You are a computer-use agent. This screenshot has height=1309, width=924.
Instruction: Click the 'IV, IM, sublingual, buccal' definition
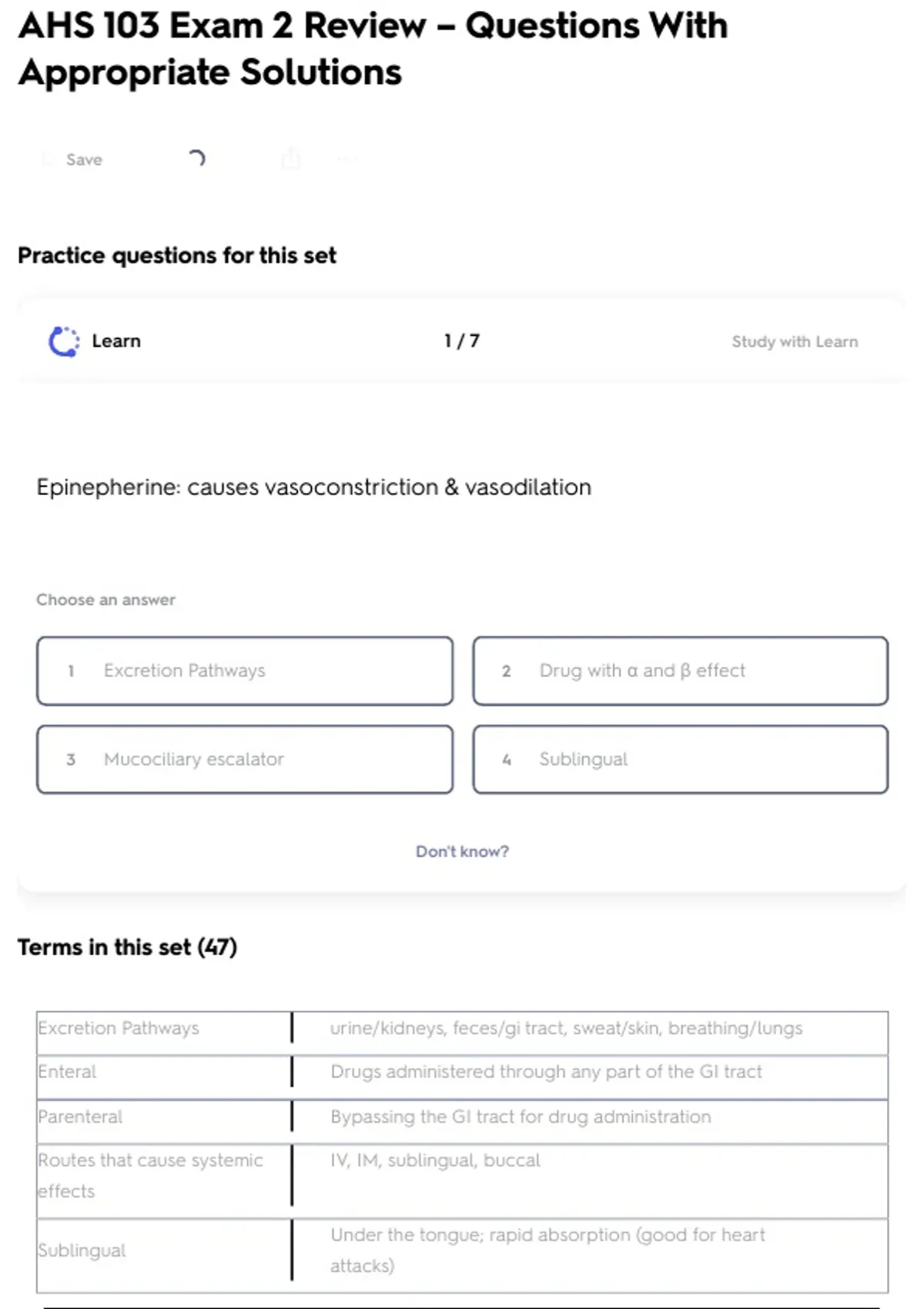[x=435, y=1160]
